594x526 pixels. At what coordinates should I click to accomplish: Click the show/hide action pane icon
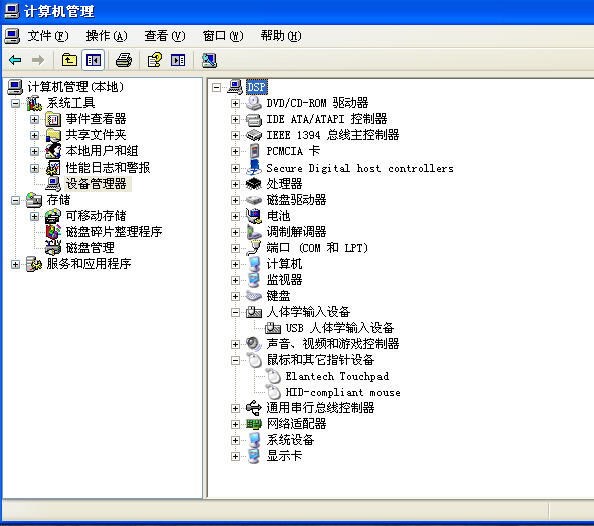178,60
